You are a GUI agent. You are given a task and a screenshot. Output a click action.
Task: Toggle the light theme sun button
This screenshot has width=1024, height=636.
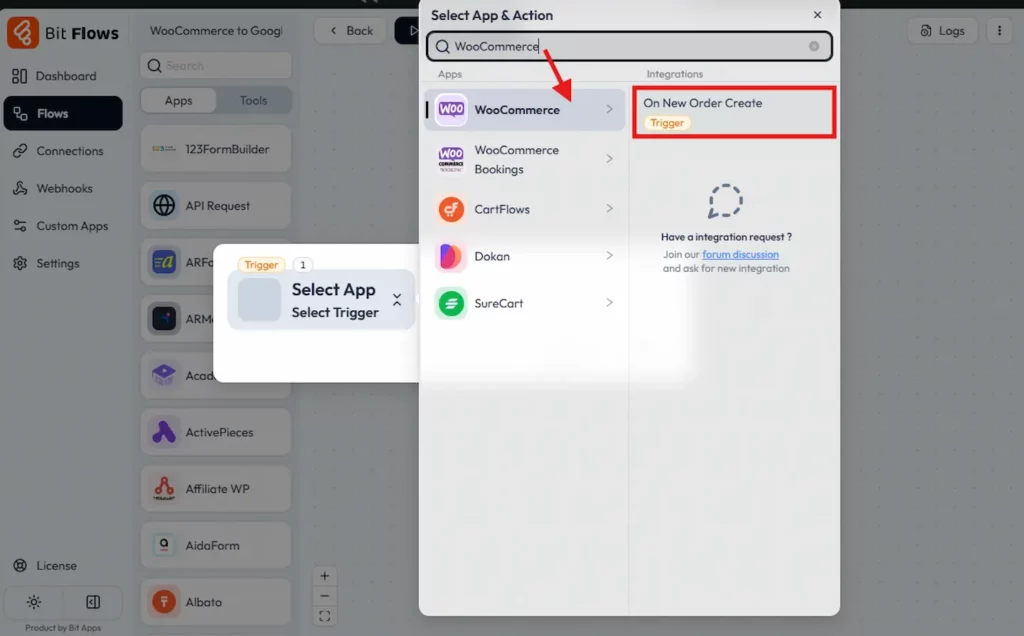tap(34, 602)
